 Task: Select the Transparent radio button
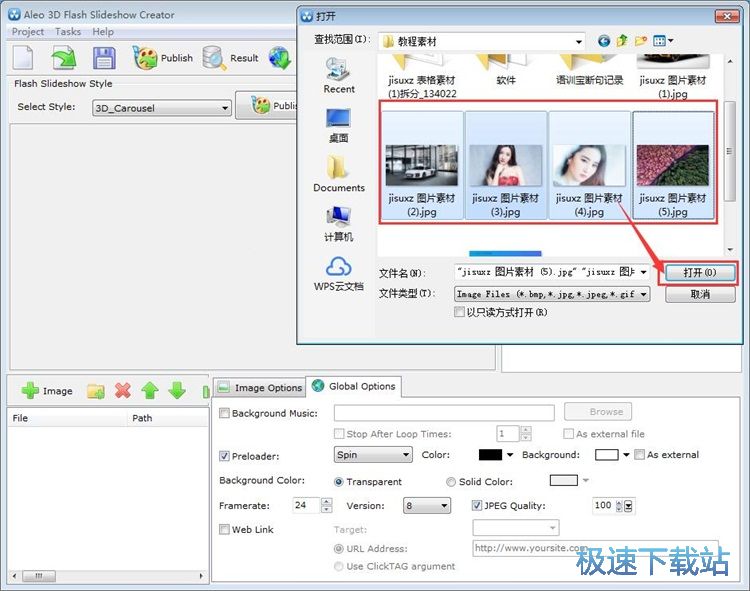339,482
